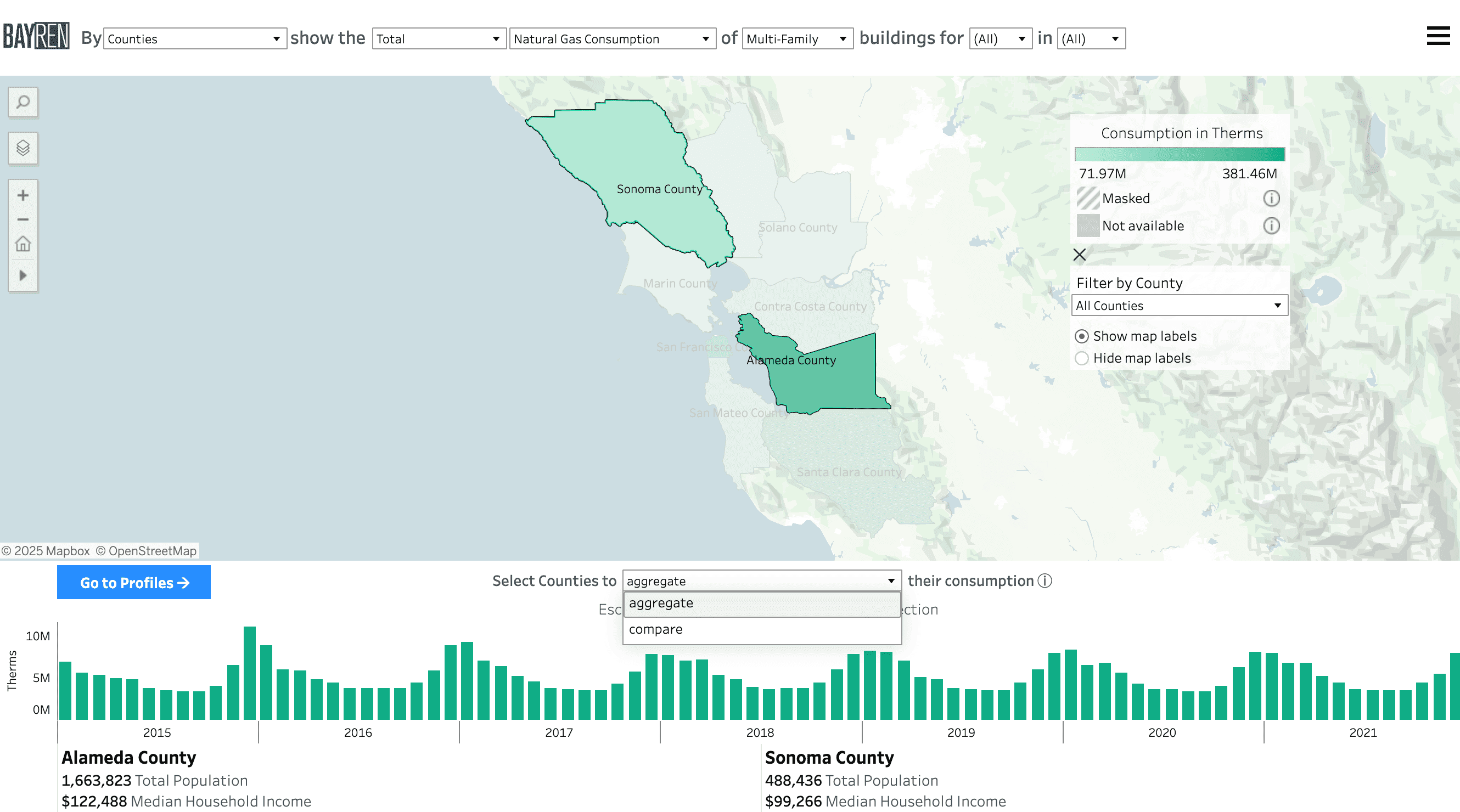Screen dimensions: 1460x812
Task: Open the 'in' (All) dropdown
Action: pyautogui.click(x=1091, y=38)
